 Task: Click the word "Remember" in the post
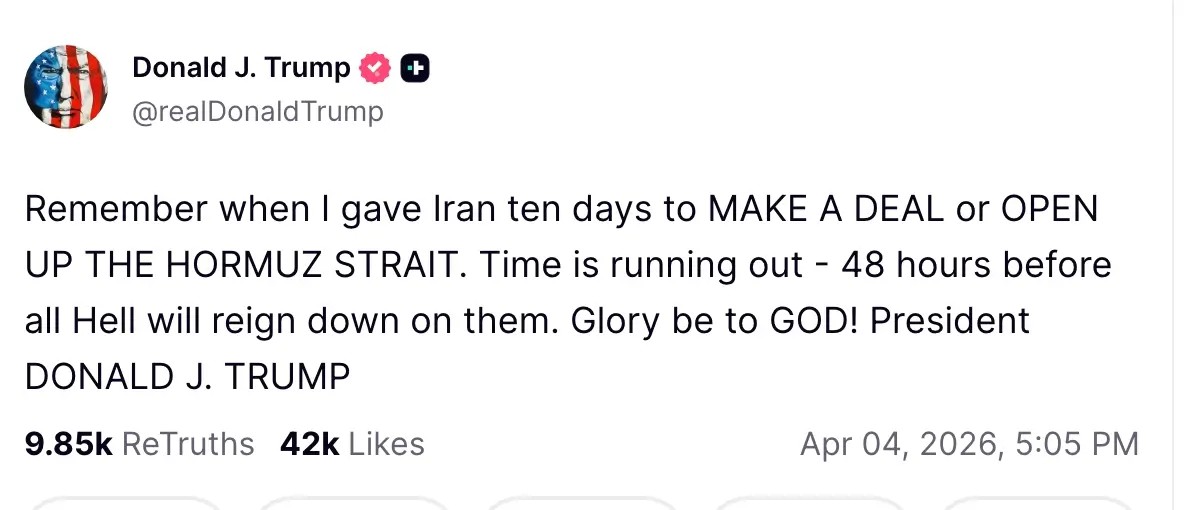coord(116,209)
